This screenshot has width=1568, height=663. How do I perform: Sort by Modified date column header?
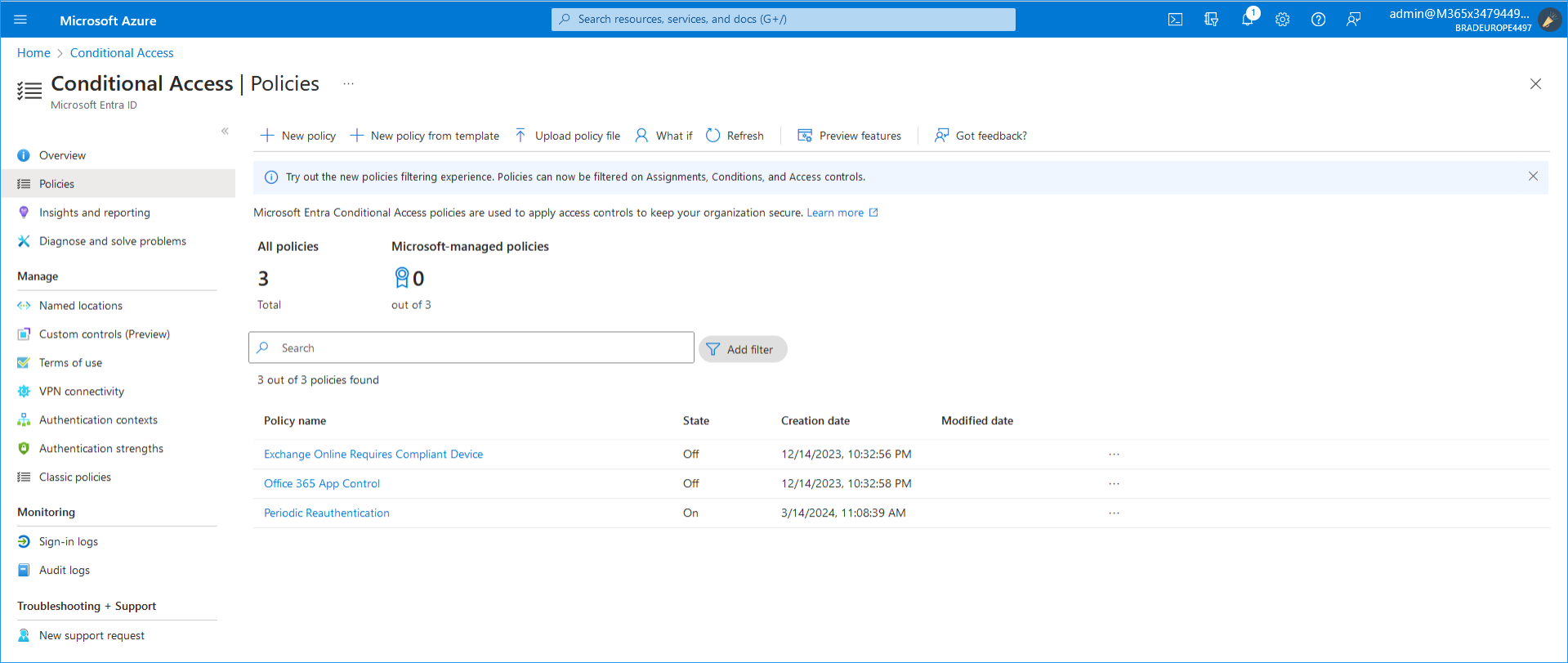click(977, 421)
